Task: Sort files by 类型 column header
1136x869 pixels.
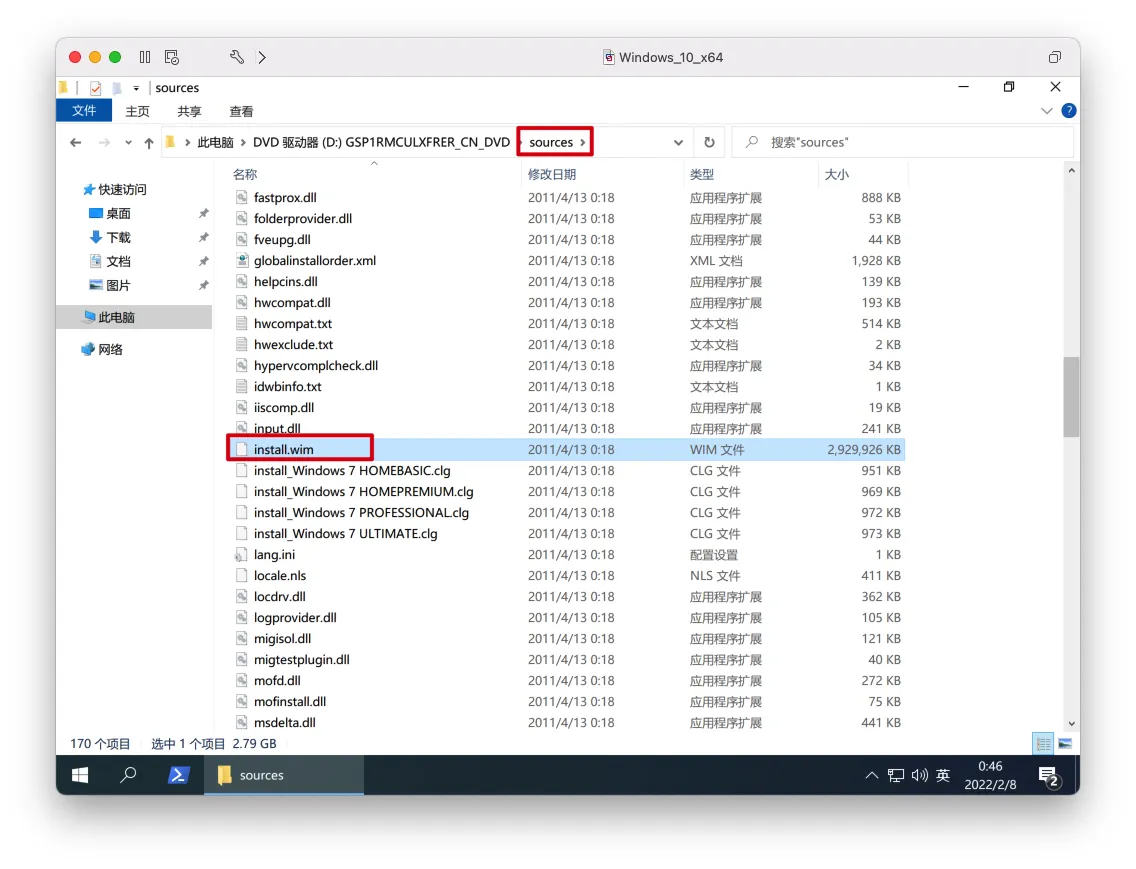Action: 702,175
